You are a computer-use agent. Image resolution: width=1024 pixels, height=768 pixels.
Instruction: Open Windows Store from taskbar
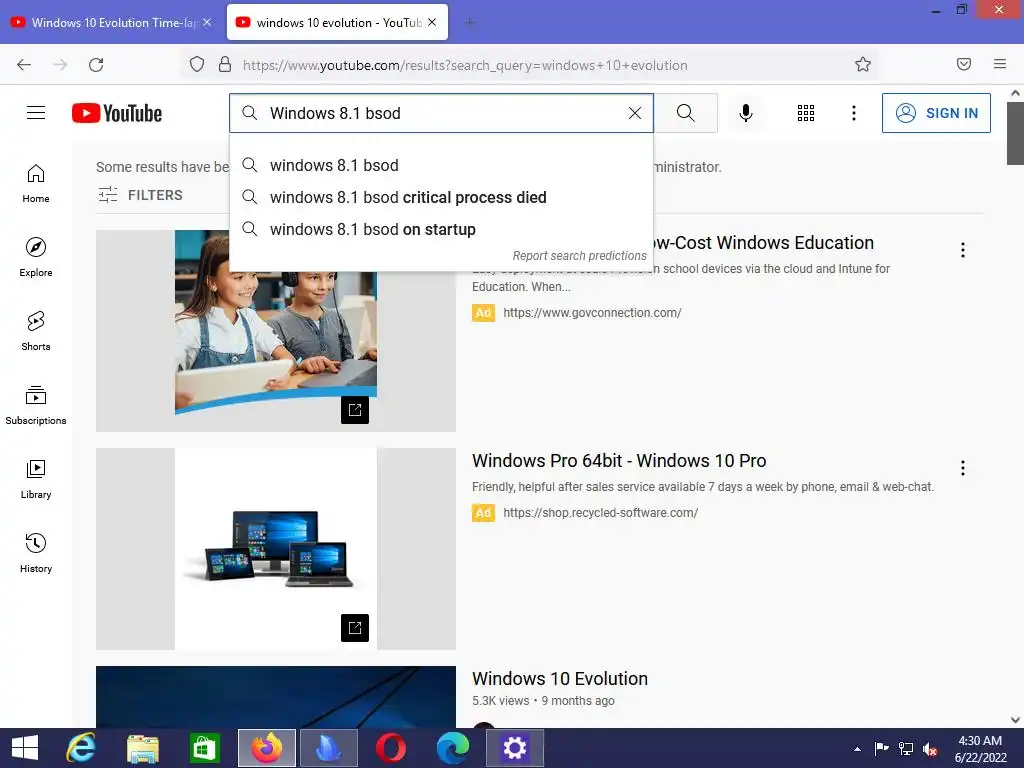tap(204, 748)
